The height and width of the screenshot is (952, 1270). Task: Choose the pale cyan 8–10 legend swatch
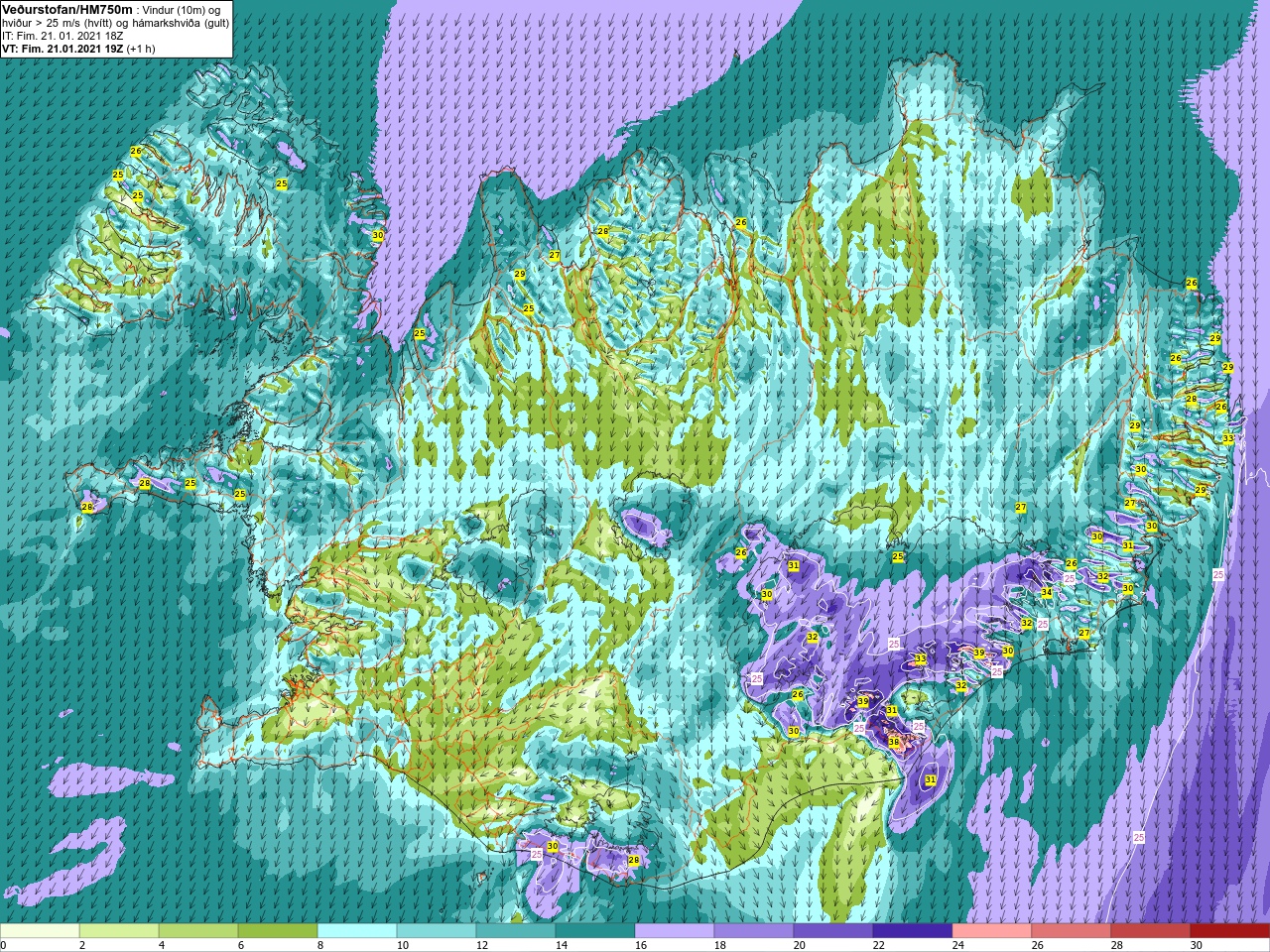pyautogui.click(x=357, y=931)
